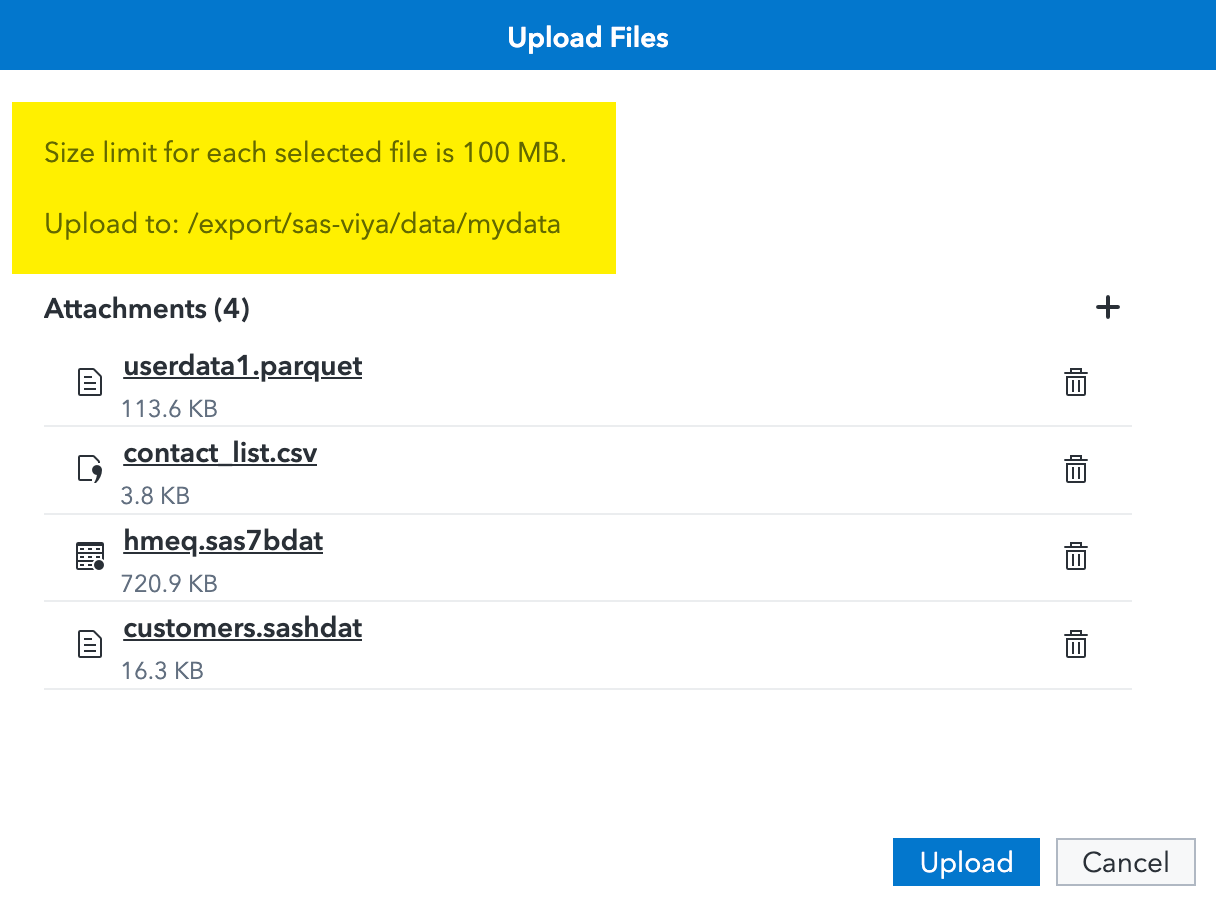Click the contact_list.csv file type icon
The height and width of the screenshot is (902, 1216).
(90, 469)
